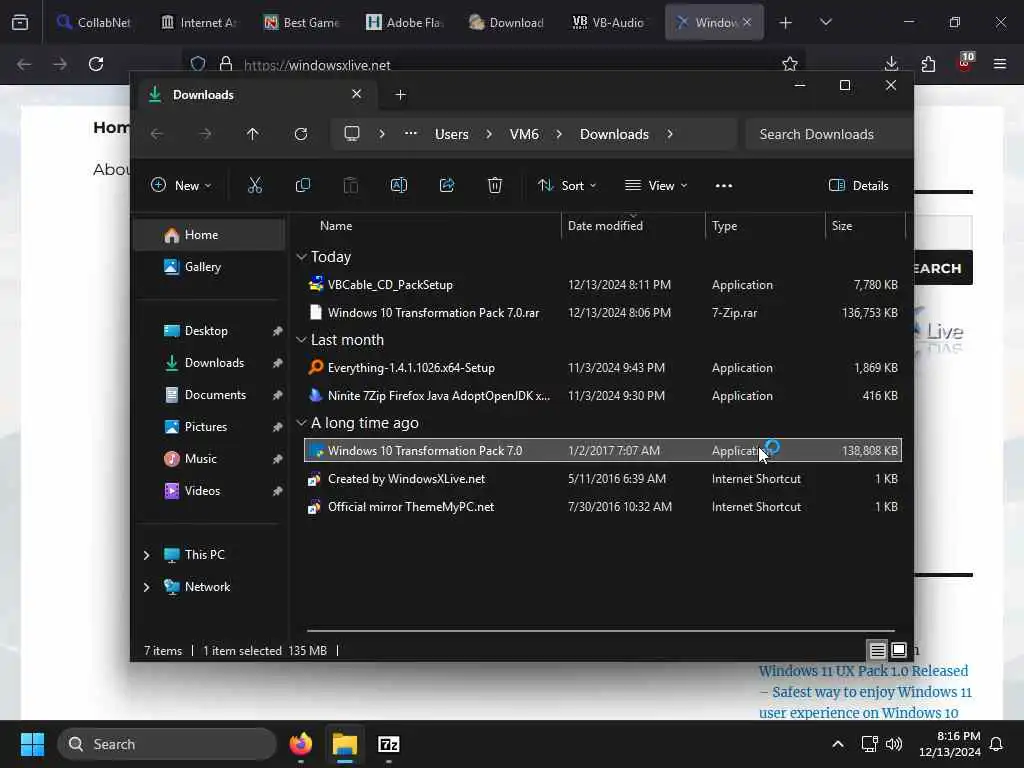Select Windows 10 Transformation Pack 7.0.rar file

coord(603,312)
